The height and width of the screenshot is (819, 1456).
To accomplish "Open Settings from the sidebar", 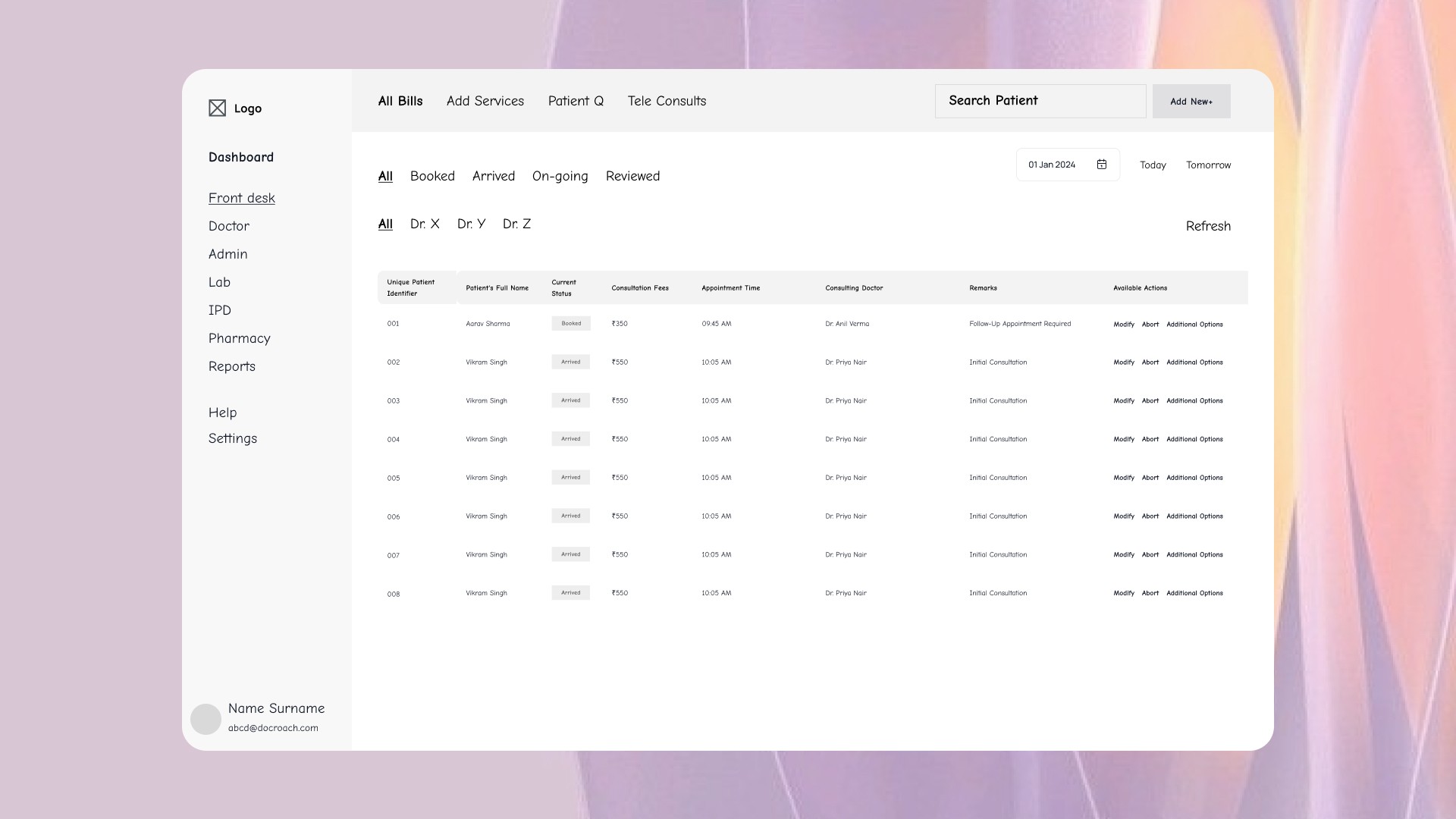I will 233,438.
